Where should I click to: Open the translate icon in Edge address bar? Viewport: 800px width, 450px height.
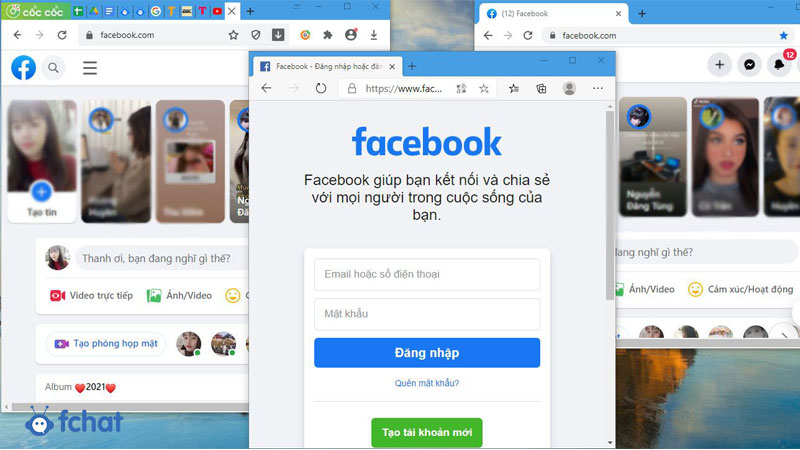coord(461,88)
